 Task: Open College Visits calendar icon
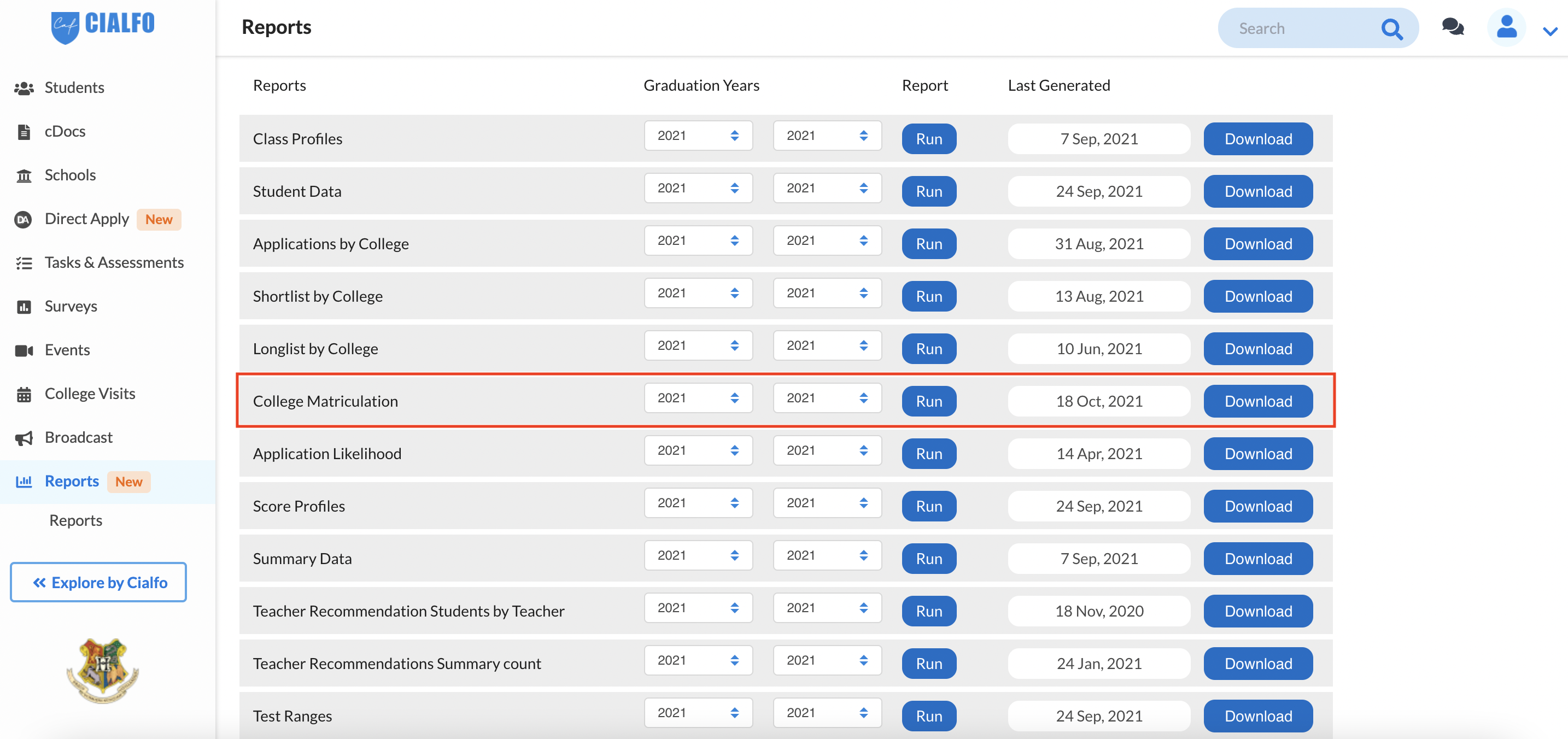(25, 393)
